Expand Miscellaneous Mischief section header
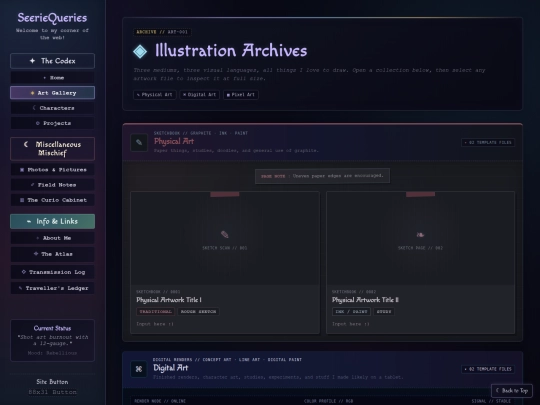 pos(52,149)
